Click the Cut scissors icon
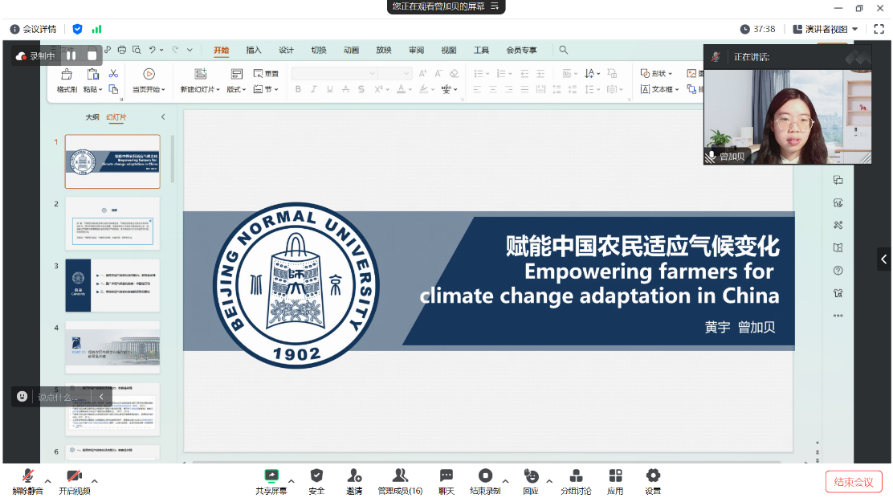893x502 pixels. 113,74
